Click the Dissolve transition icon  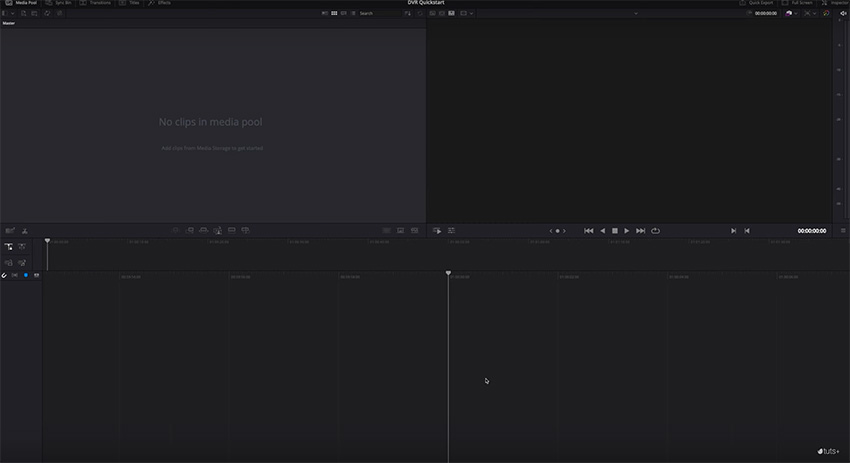click(401, 230)
